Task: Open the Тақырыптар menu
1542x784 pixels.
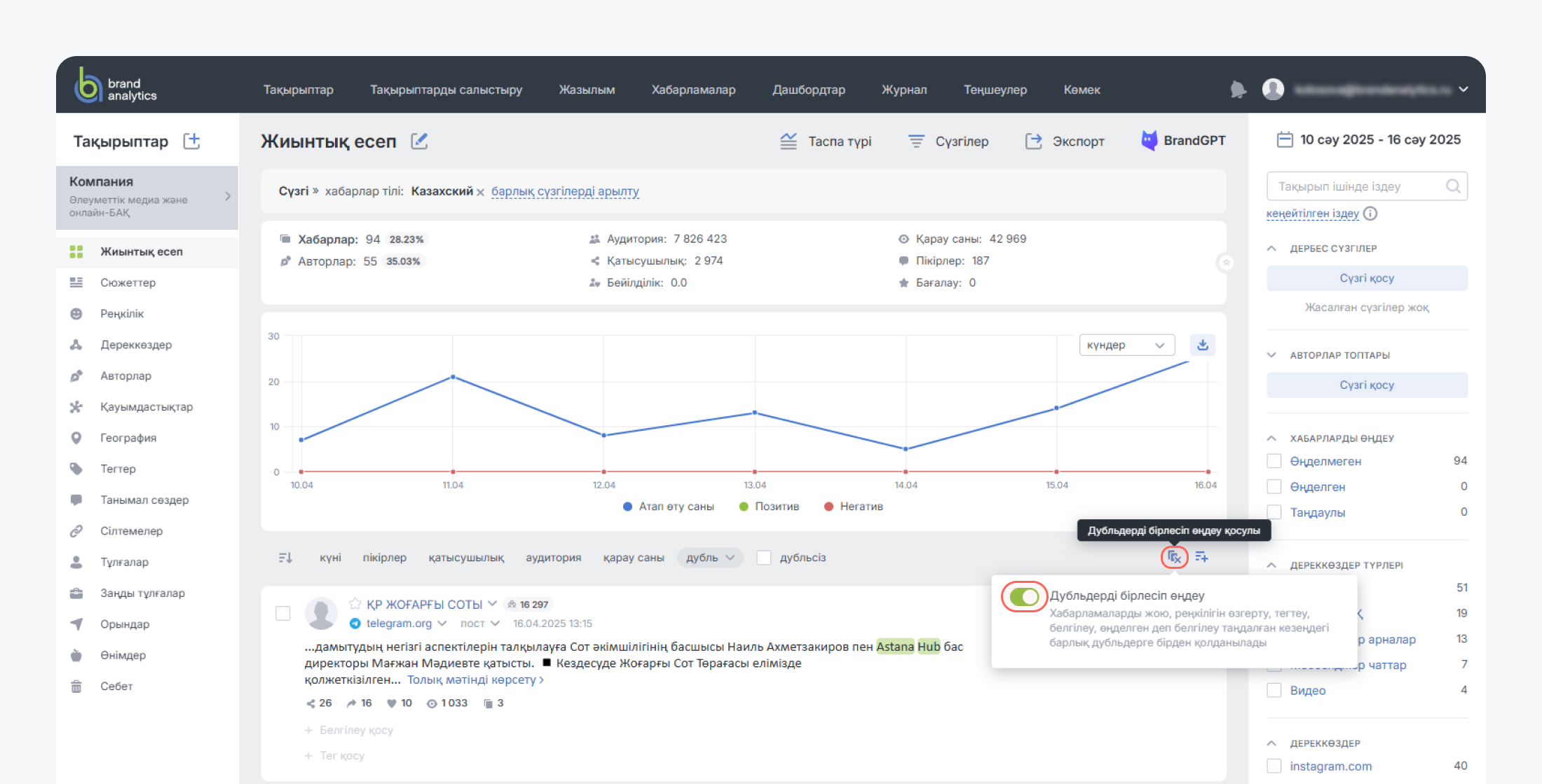Action: pos(299,90)
